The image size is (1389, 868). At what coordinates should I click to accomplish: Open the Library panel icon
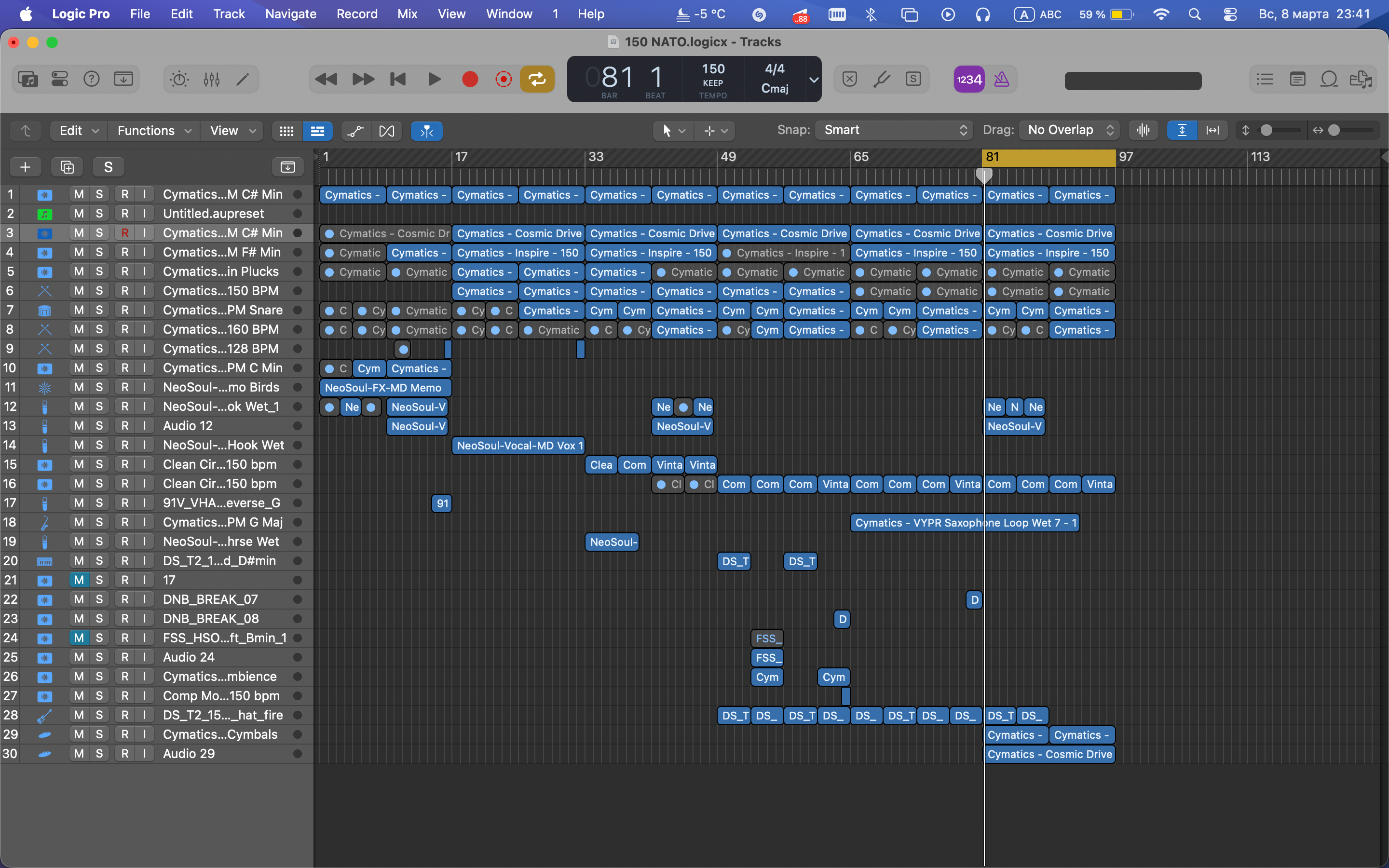tap(27, 79)
